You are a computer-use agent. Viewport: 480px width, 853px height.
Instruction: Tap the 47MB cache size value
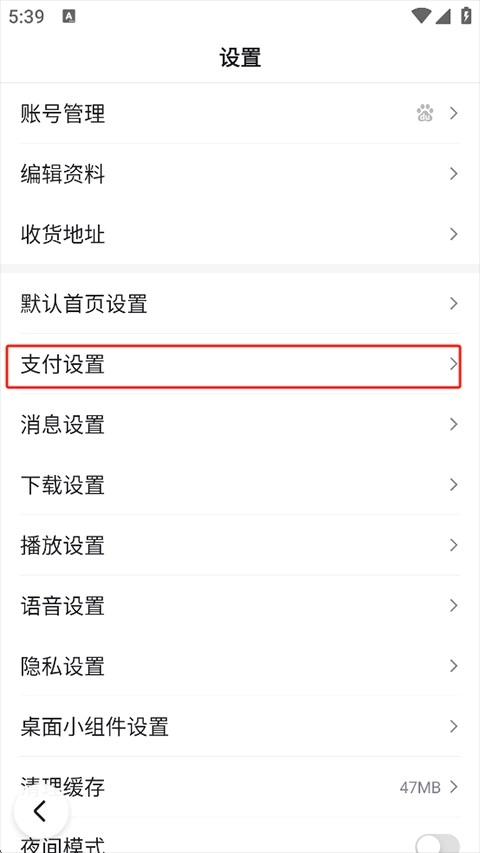[420, 787]
